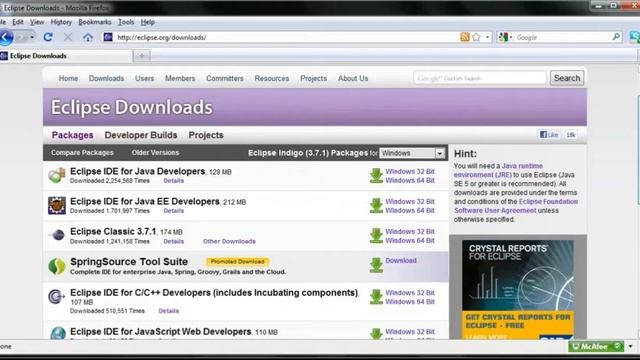Viewport: 640px width, 360px height.
Task: Select the Eclipse Downloads browser tab
Action: coord(66,56)
